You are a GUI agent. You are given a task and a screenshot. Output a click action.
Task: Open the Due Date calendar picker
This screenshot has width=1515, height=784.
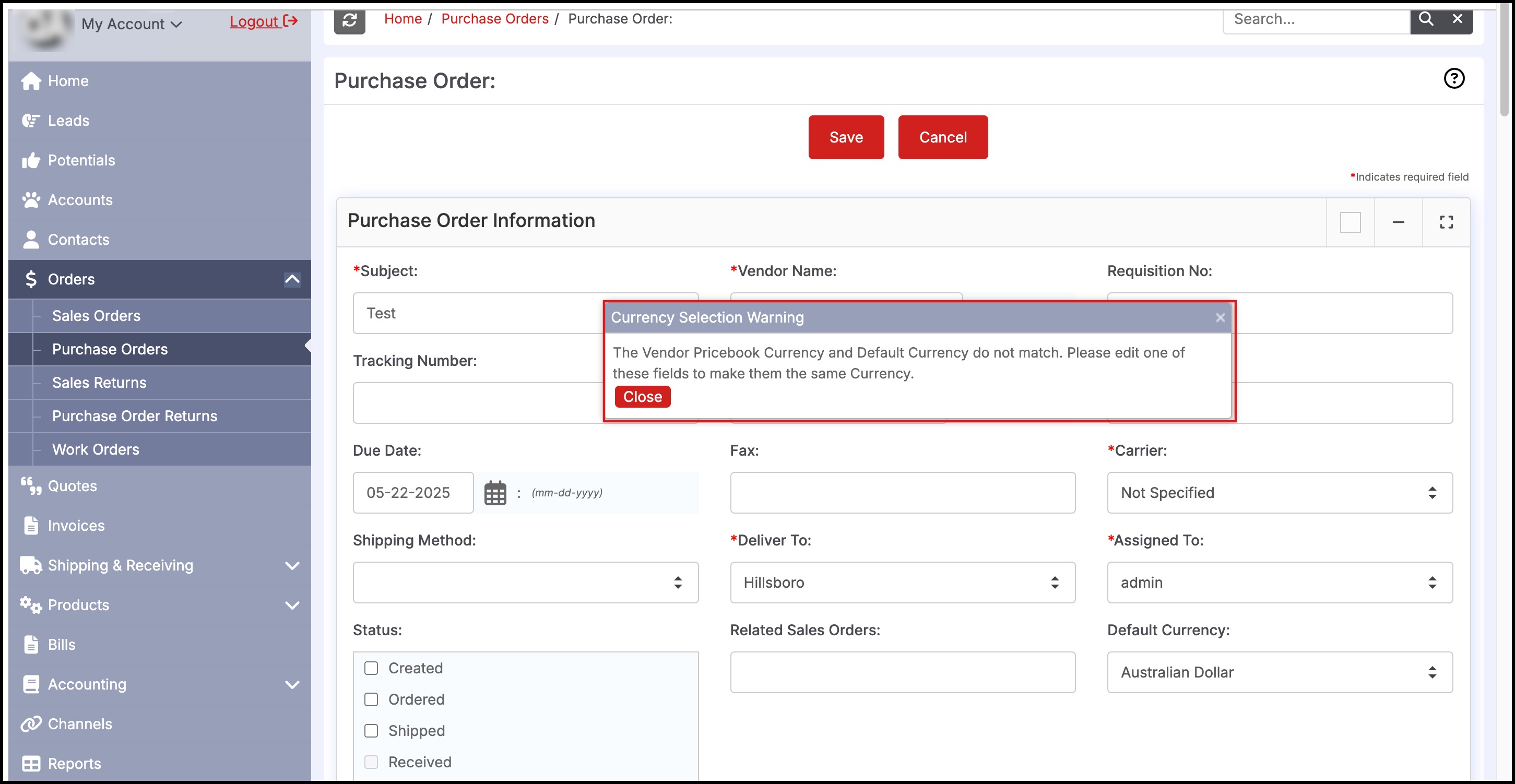[494, 493]
